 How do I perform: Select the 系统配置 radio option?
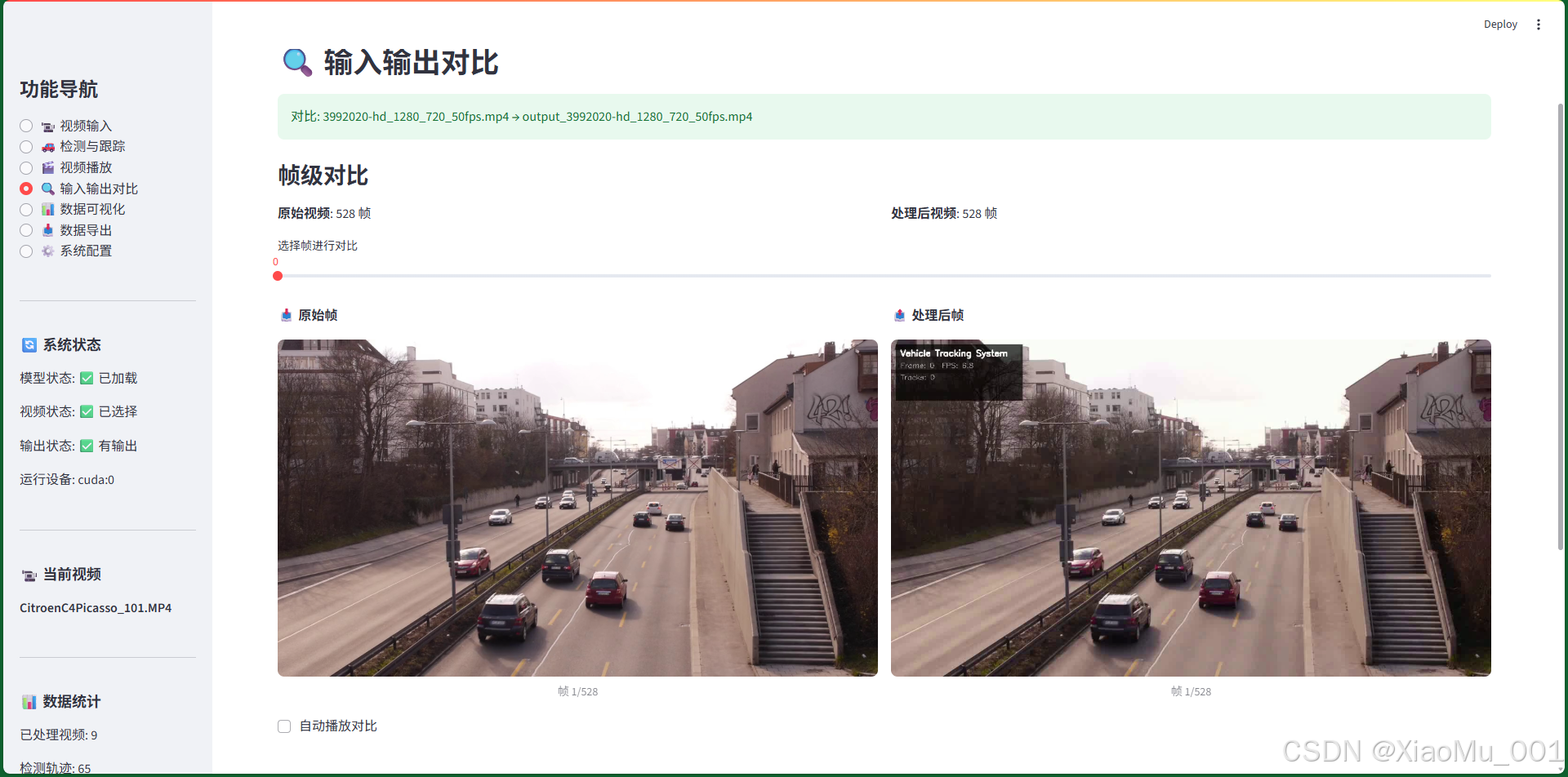[26, 251]
